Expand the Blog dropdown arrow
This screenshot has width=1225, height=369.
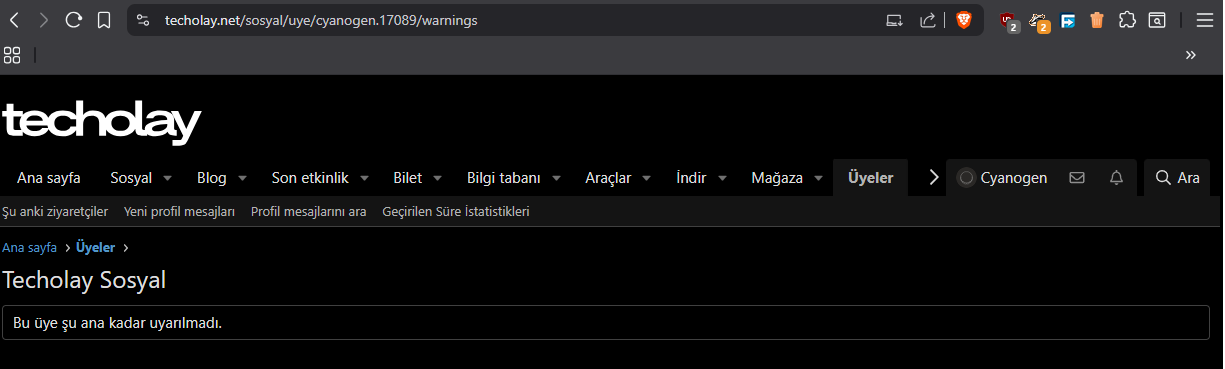pyautogui.click(x=242, y=178)
